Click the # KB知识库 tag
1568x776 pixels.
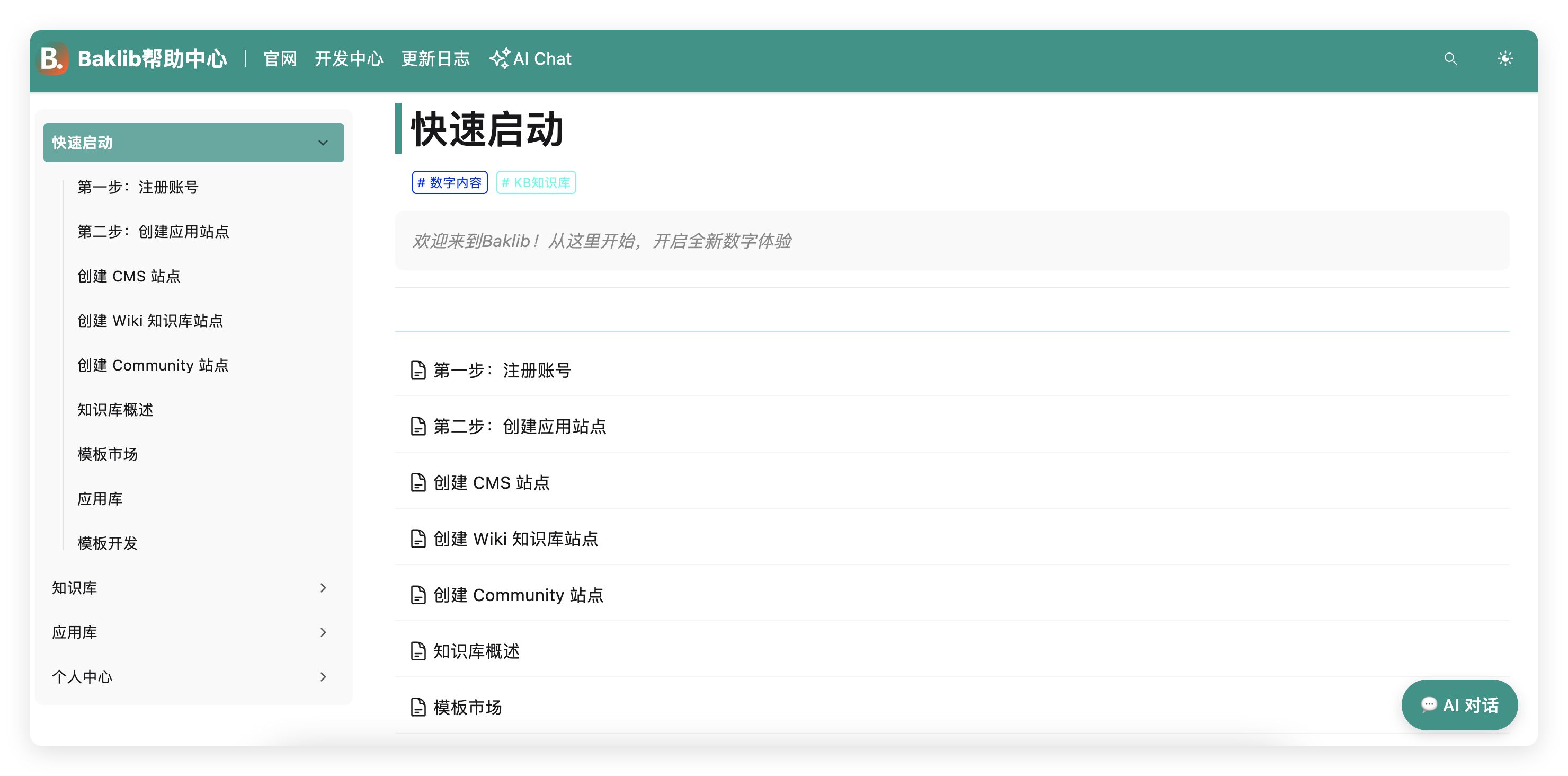(536, 183)
